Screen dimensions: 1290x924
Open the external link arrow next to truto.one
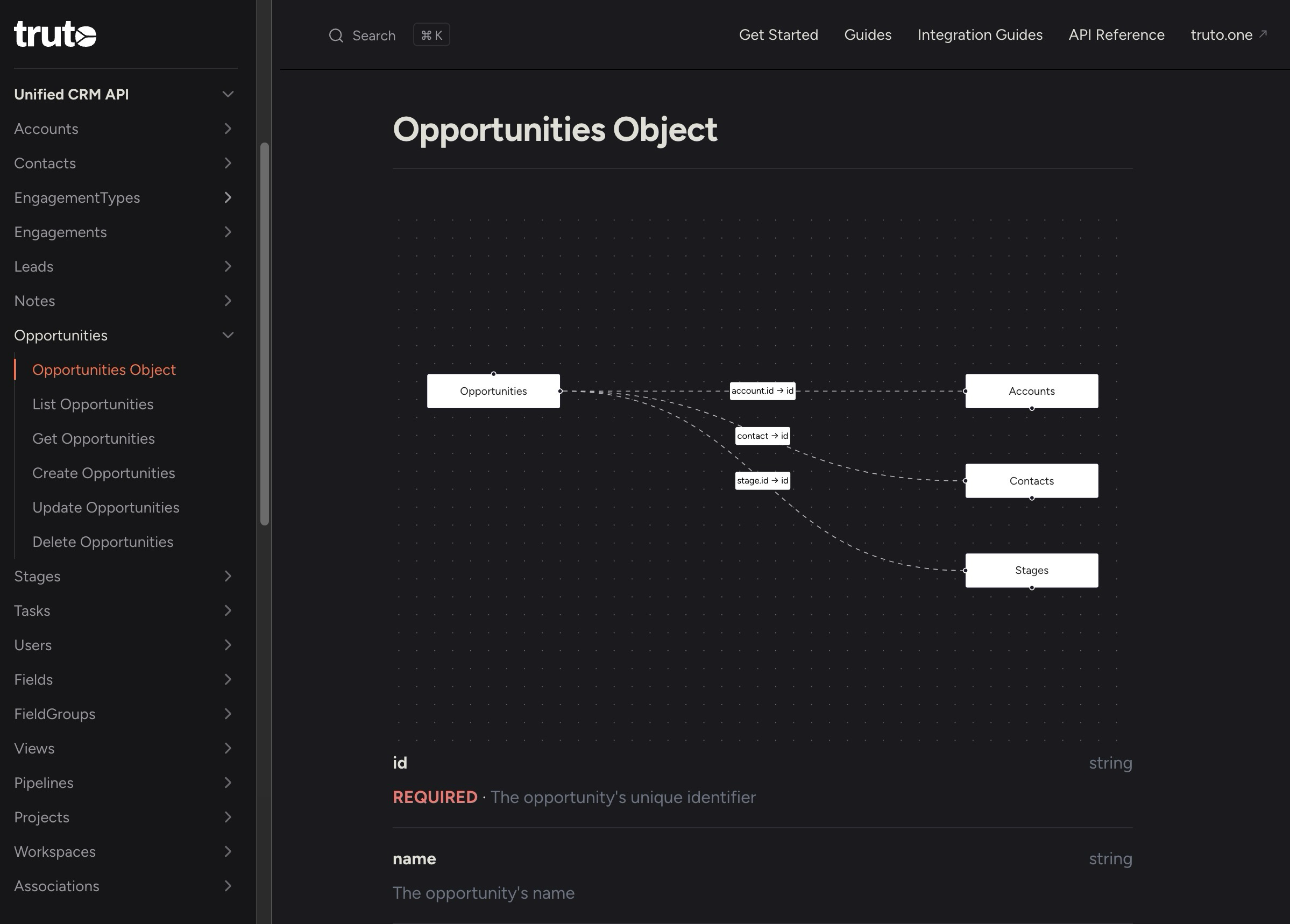pyautogui.click(x=1263, y=34)
